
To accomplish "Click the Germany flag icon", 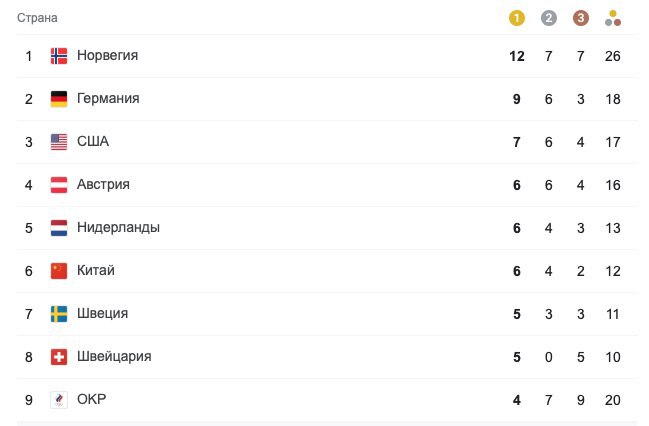I will pos(59,99).
